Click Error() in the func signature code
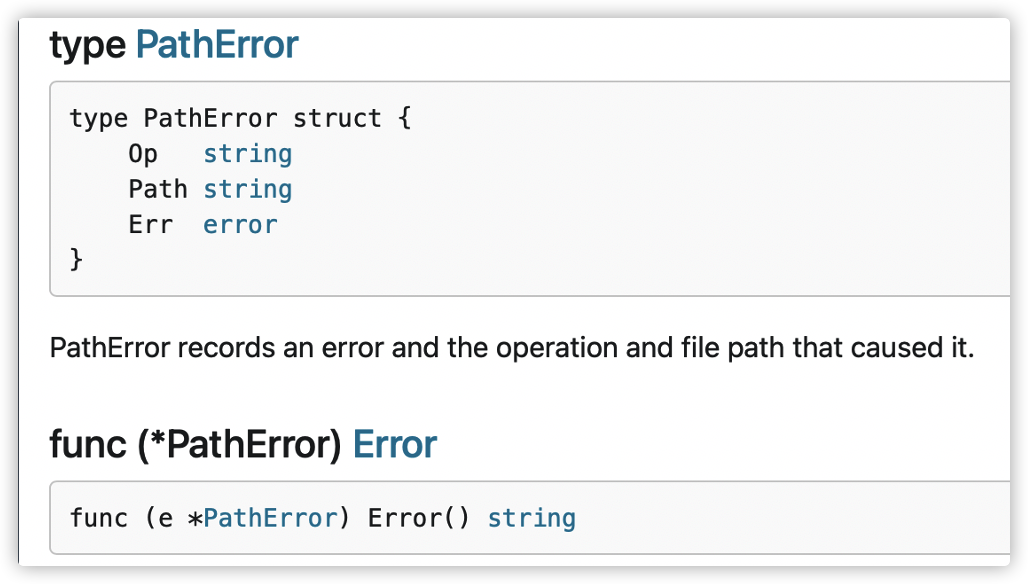 click(418, 518)
